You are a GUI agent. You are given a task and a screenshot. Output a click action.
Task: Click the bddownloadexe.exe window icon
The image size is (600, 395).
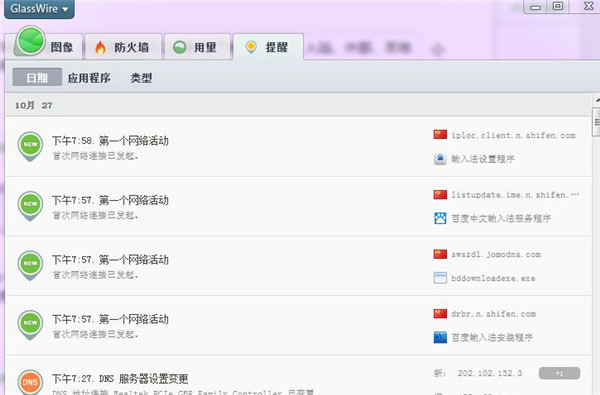[x=440, y=278]
